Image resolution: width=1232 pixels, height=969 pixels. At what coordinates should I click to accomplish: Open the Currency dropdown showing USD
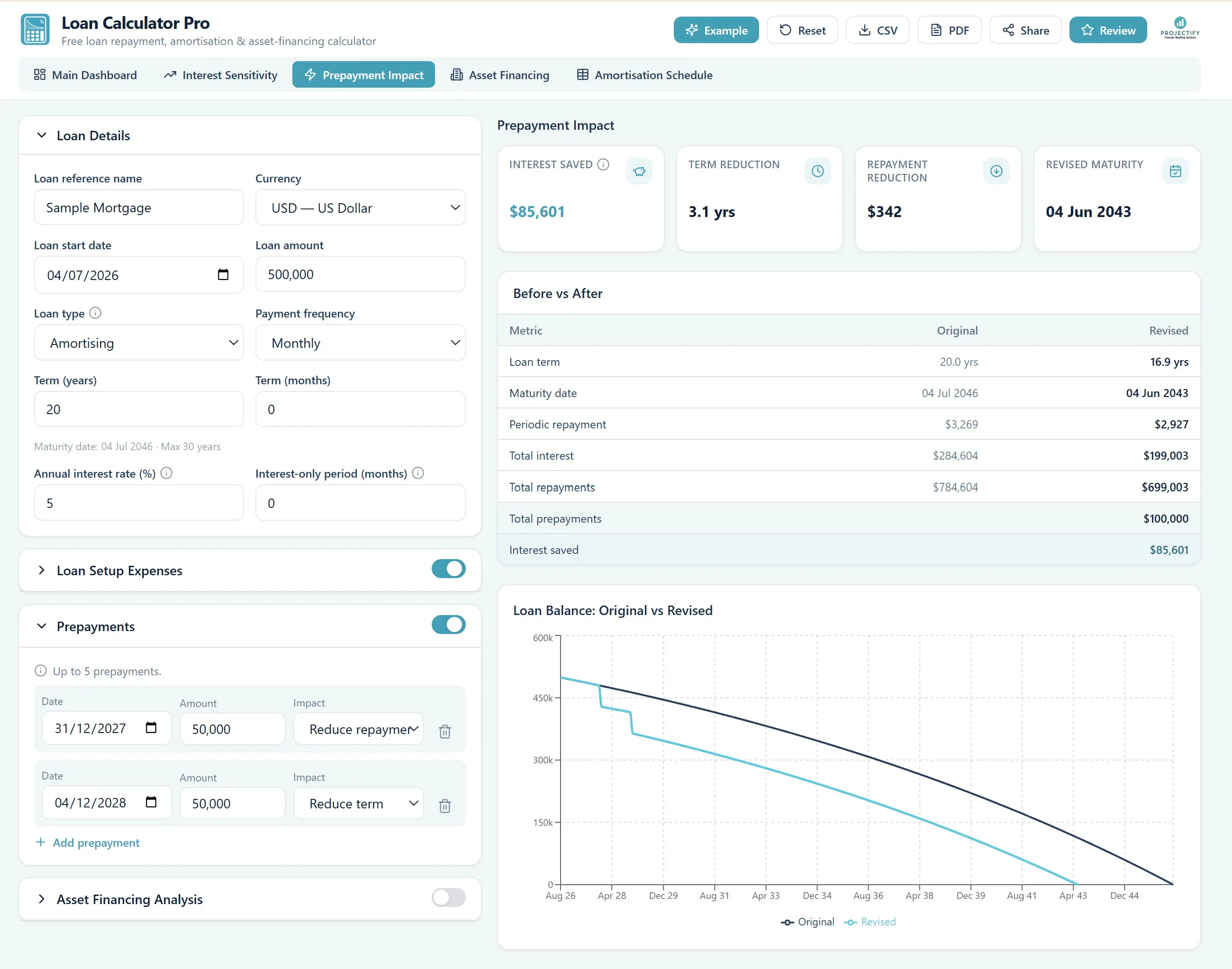[360, 208]
